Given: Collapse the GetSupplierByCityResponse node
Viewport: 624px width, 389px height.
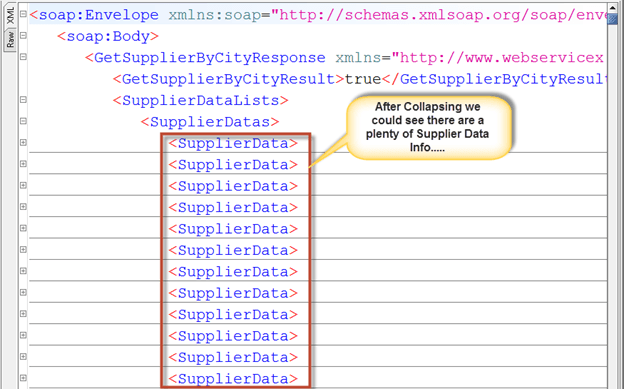Looking at the screenshot, I should point(23,57).
